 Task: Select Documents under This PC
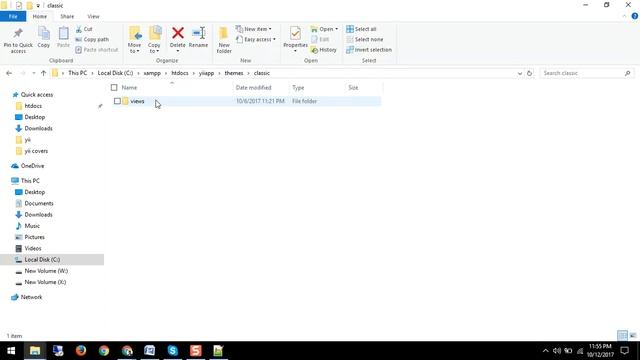39,203
